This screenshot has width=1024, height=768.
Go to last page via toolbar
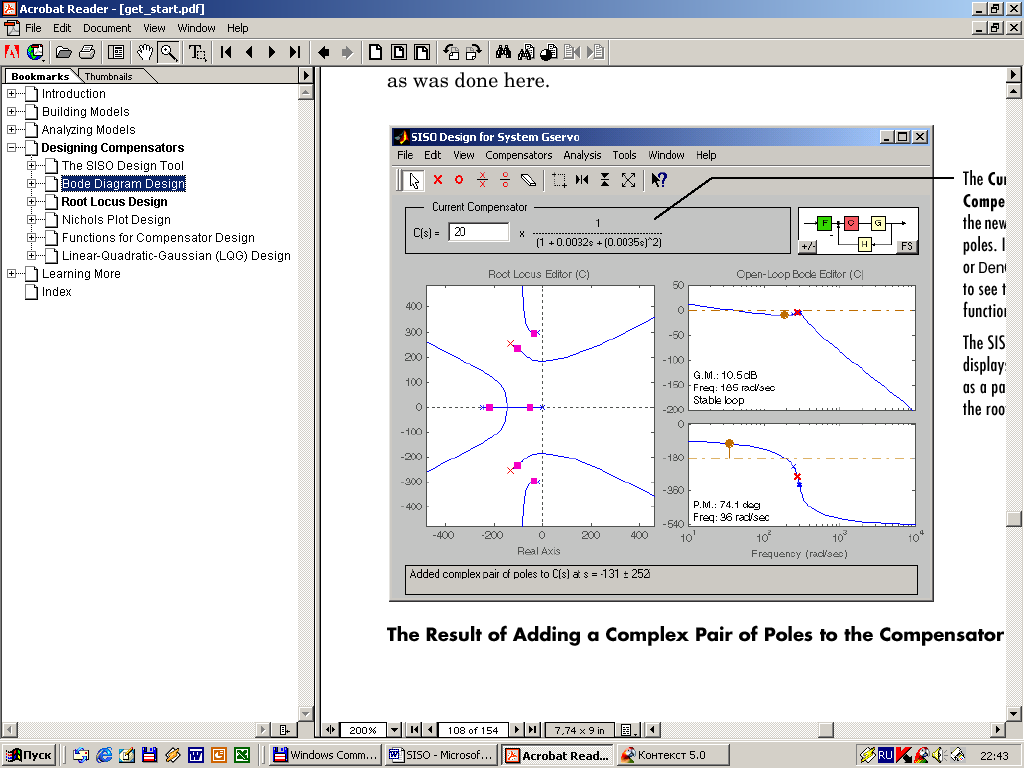295,52
